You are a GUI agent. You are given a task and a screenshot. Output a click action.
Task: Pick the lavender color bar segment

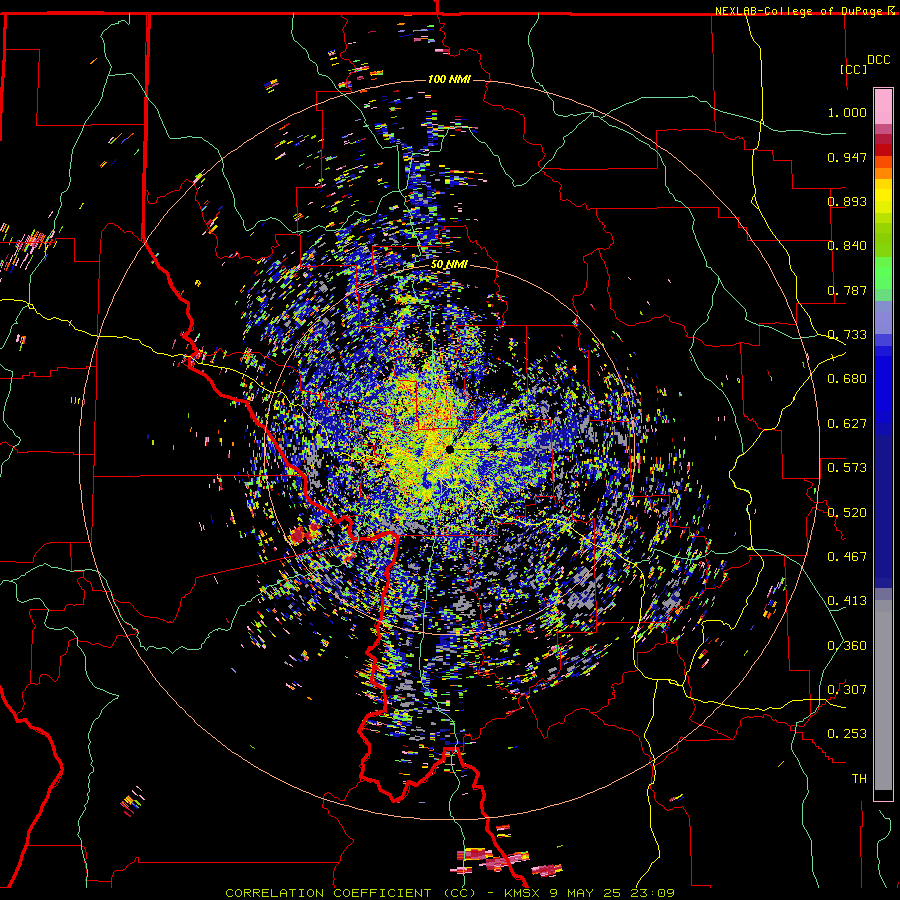pyautogui.click(x=883, y=317)
